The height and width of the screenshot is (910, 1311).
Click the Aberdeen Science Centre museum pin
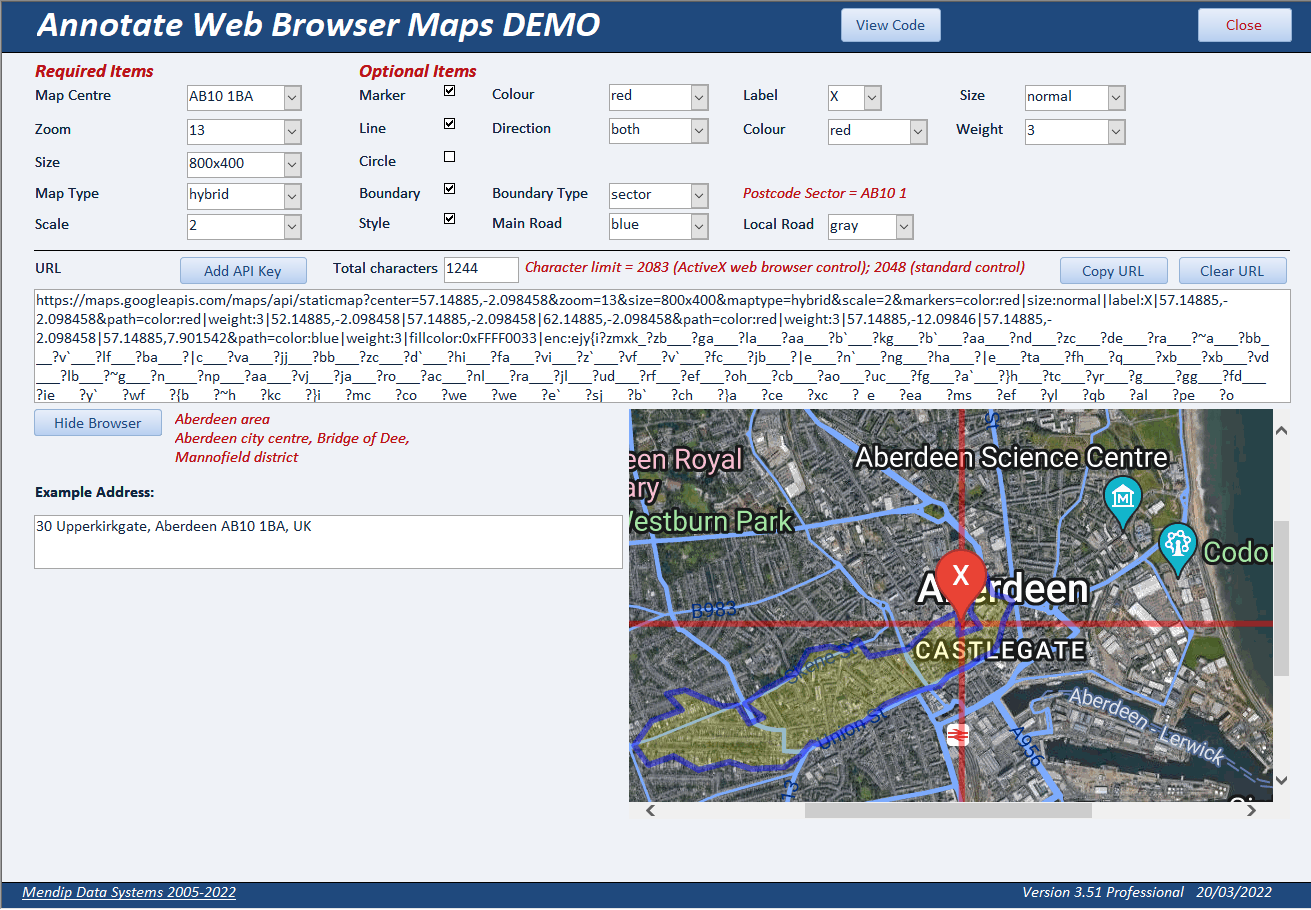point(1123,501)
